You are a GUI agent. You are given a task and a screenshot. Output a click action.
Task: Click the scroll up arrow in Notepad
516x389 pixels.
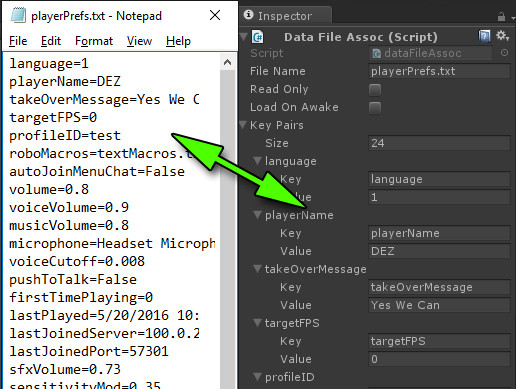point(228,62)
